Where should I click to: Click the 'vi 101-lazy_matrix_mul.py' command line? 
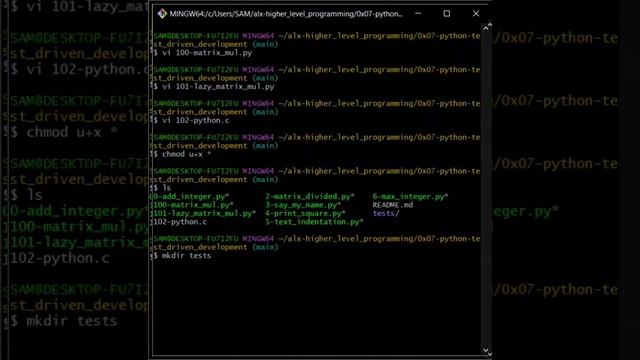click(x=214, y=87)
